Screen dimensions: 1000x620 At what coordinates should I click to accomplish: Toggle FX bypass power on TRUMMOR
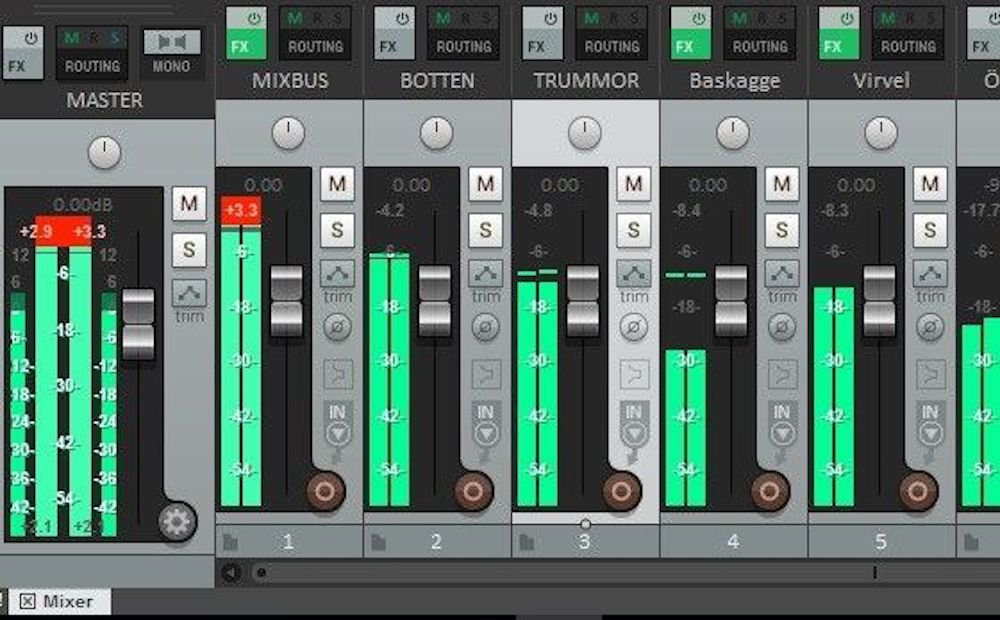(551, 19)
